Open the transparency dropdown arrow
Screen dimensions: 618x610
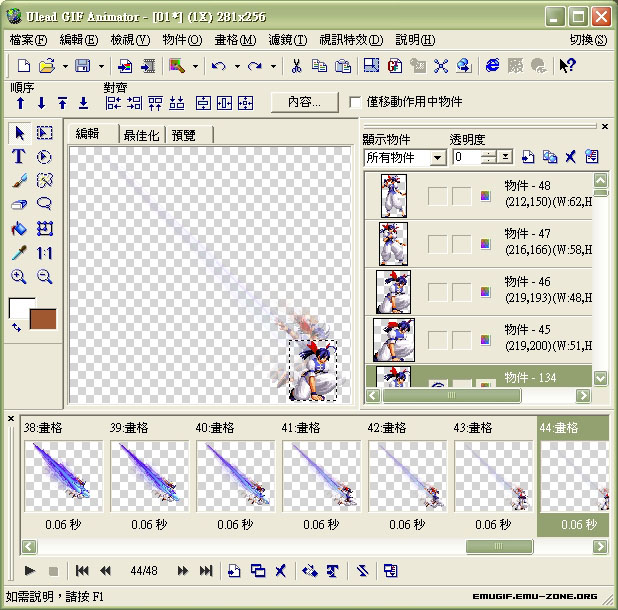505,157
